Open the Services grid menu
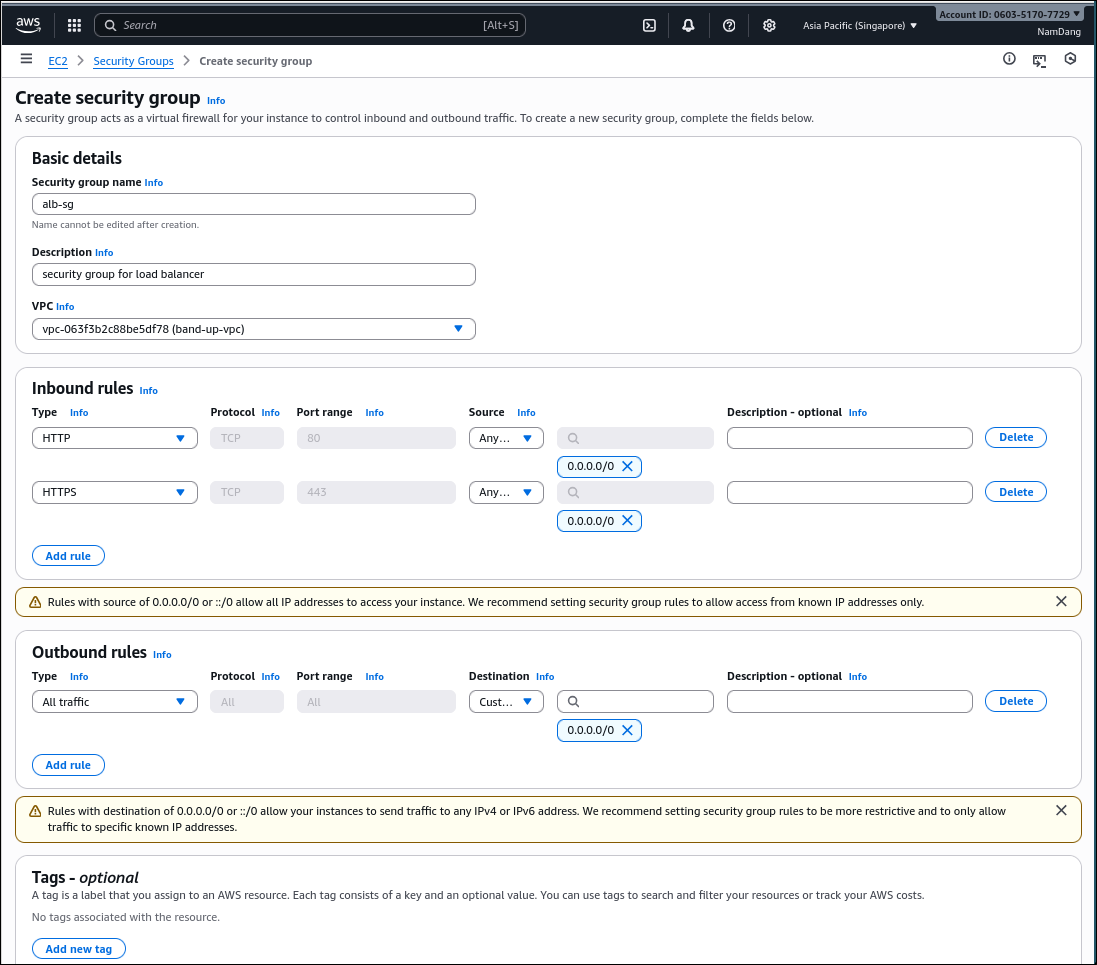This screenshot has width=1097, height=965. pyautogui.click(x=73, y=24)
